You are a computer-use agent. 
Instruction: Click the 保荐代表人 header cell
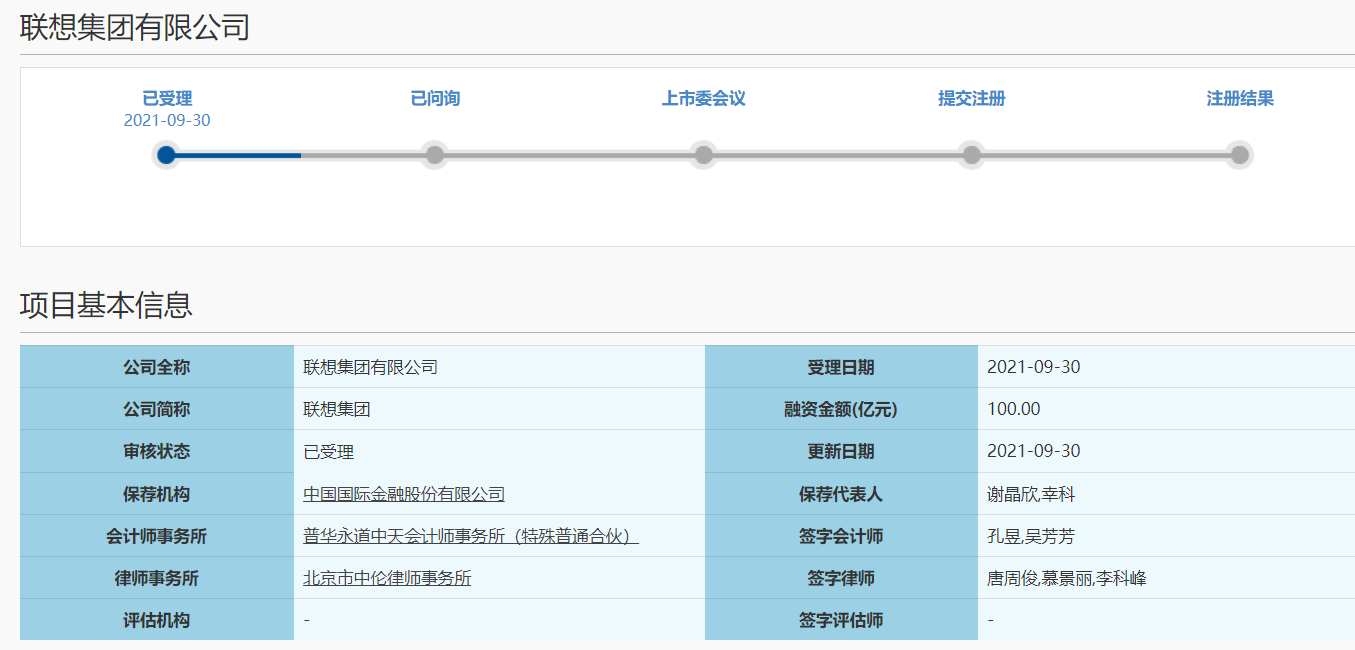point(841,494)
